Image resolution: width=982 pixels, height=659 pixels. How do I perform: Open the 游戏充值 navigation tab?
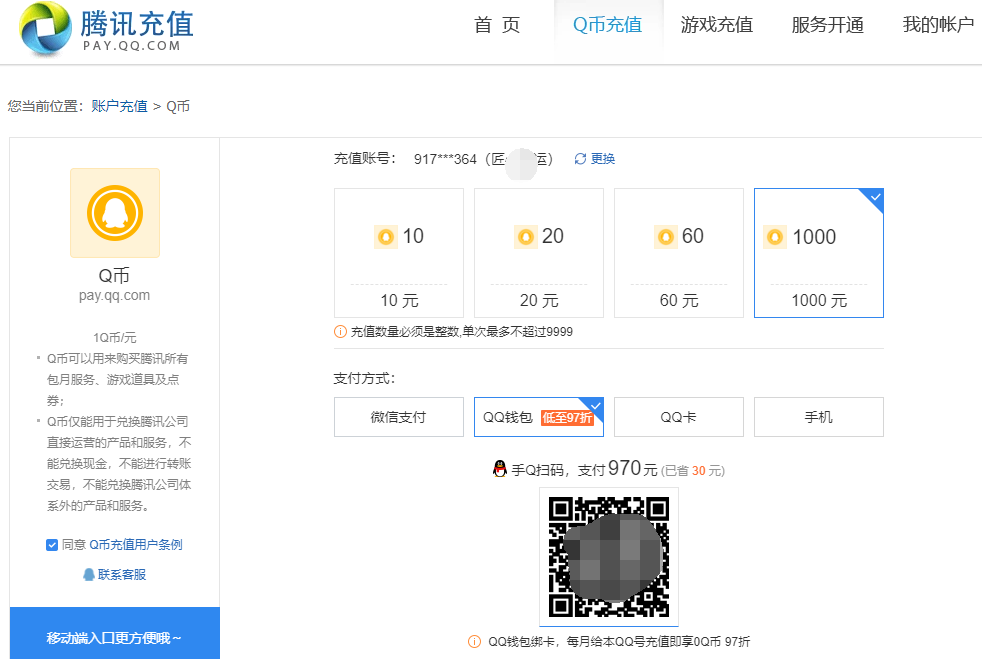tap(717, 25)
